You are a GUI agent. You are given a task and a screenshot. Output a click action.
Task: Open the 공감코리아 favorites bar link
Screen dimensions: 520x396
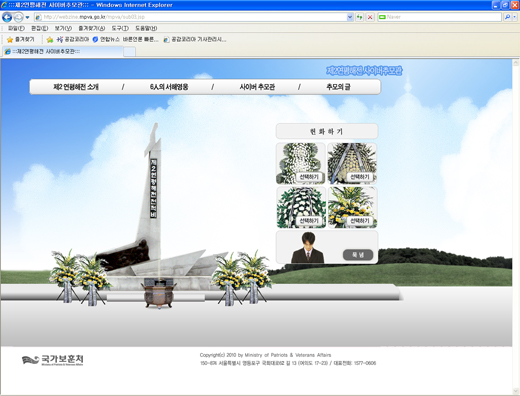pyautogui.click(x=73, y=40)
